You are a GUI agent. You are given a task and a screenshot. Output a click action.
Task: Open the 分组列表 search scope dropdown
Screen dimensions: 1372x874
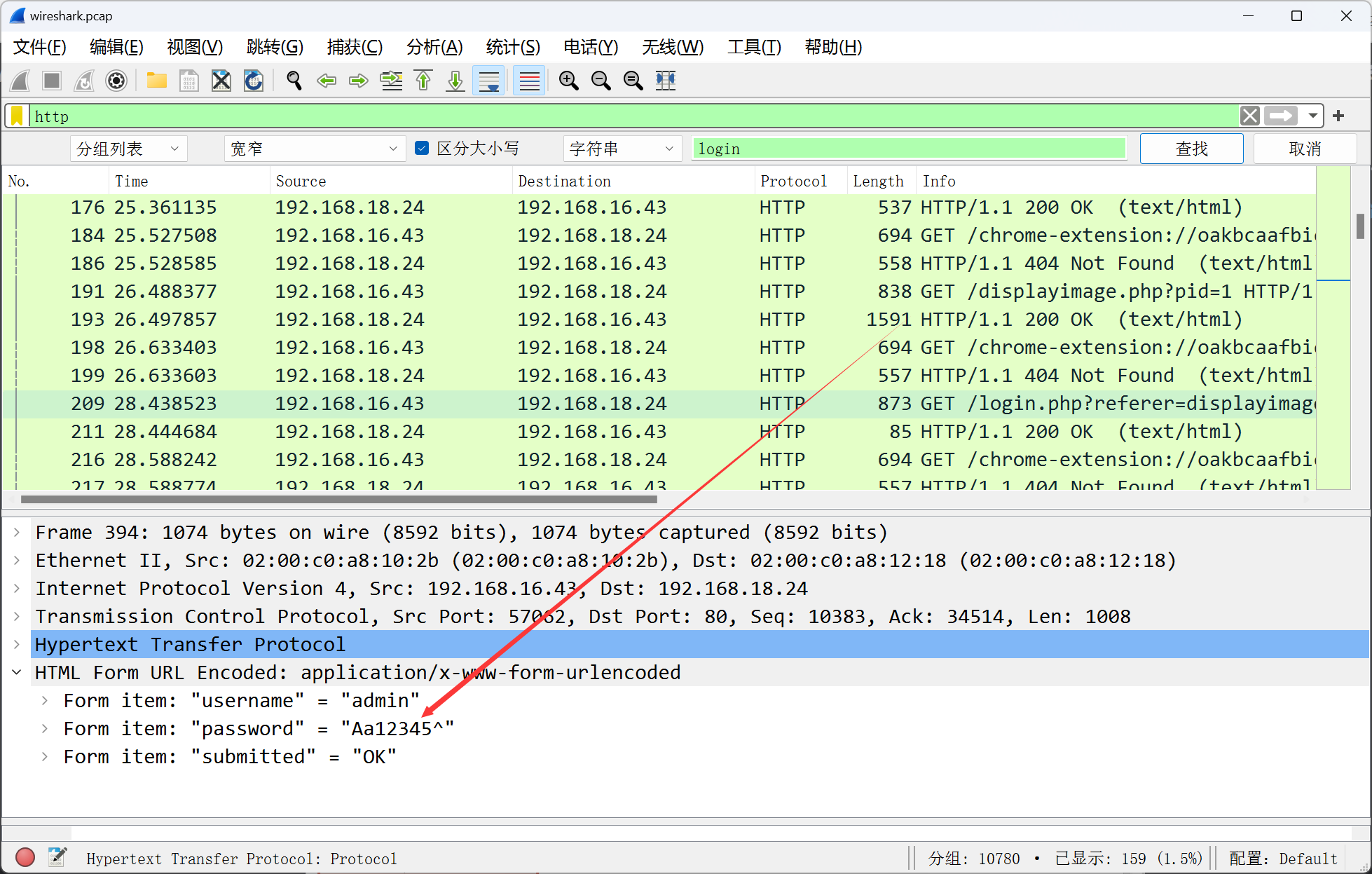click(x=128, y=149)
